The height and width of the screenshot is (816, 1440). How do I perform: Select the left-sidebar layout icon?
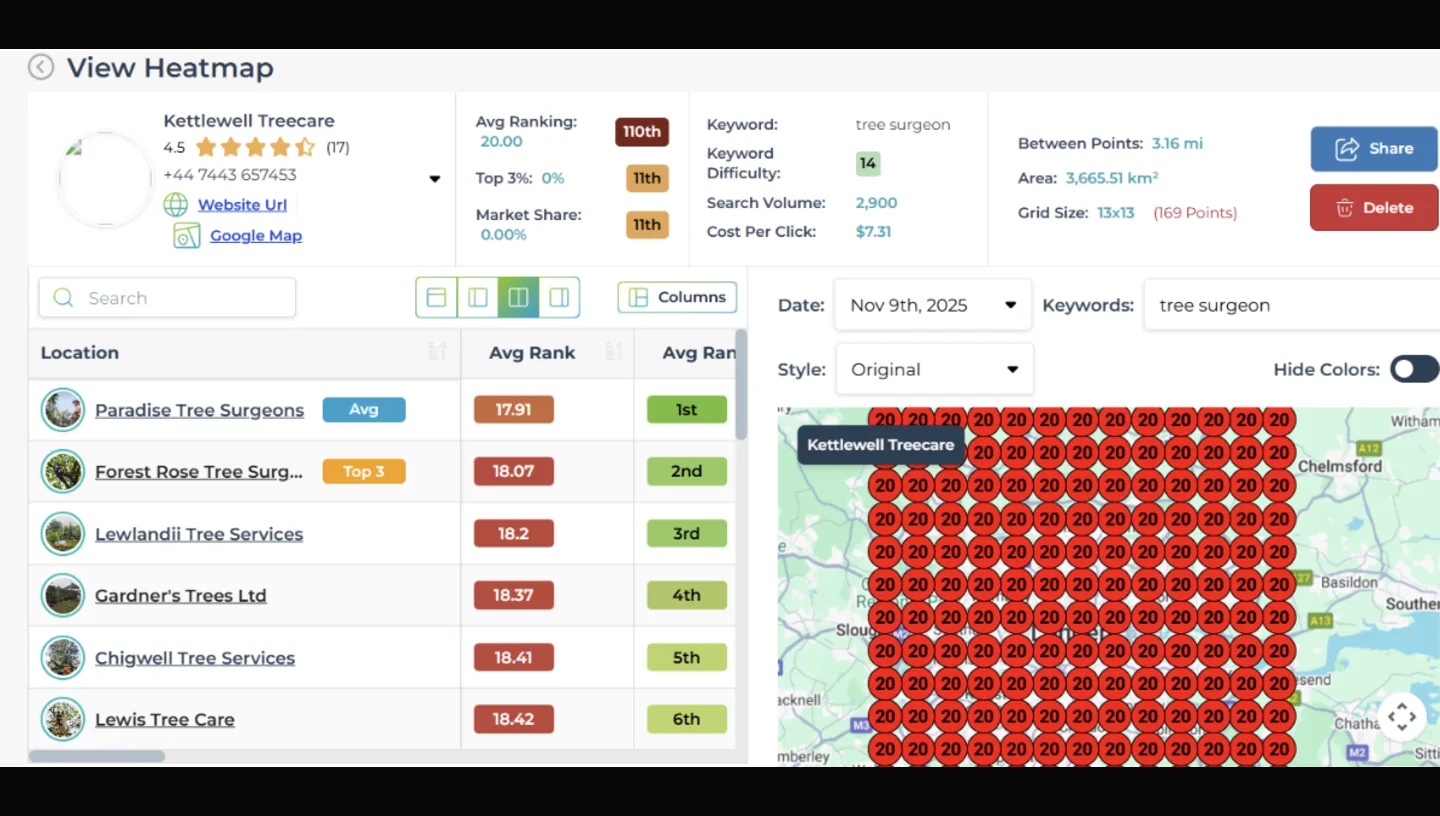pyautogui.click(x=477, y=297)
